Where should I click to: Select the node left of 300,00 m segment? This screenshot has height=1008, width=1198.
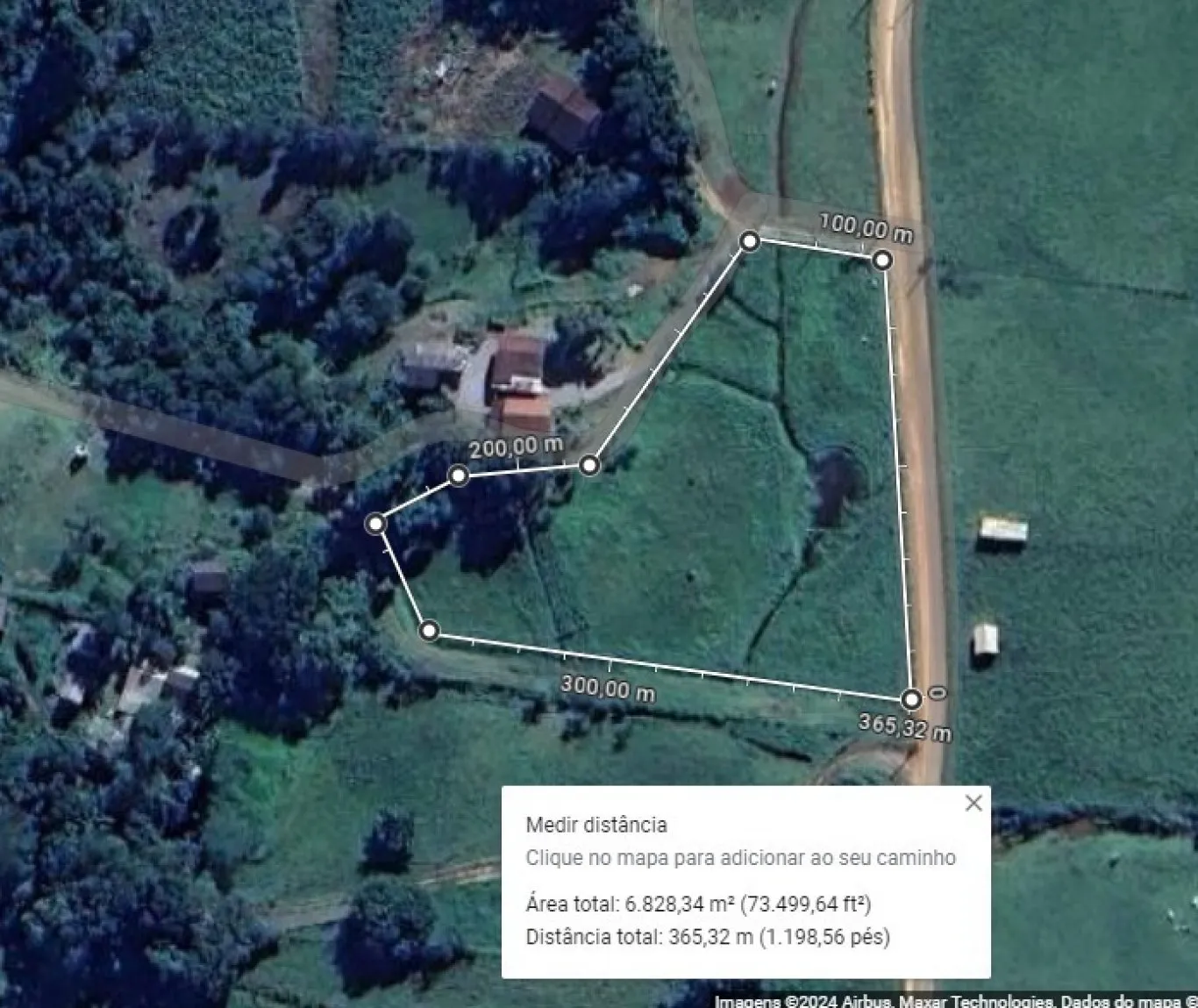tap(429, 630)
